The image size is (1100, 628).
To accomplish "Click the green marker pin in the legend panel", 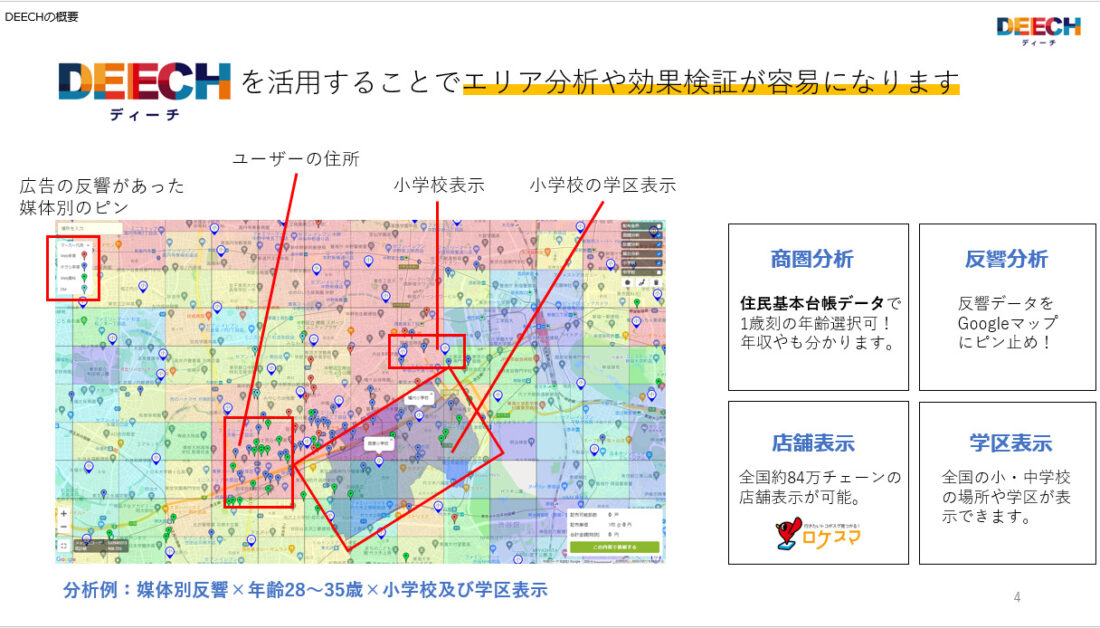I will [85, 277].
